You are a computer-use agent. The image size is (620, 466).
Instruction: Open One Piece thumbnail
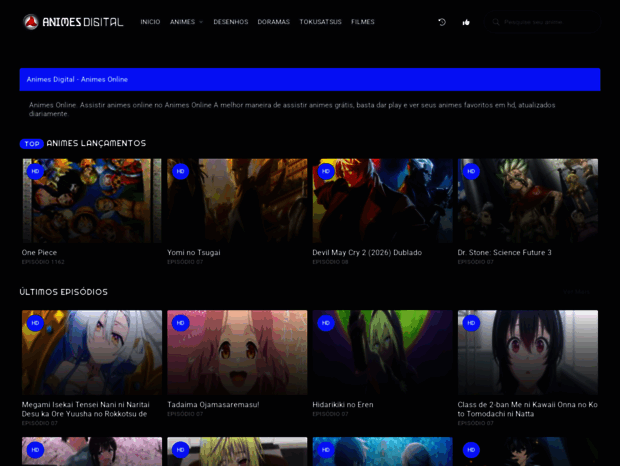pos(92,200)
